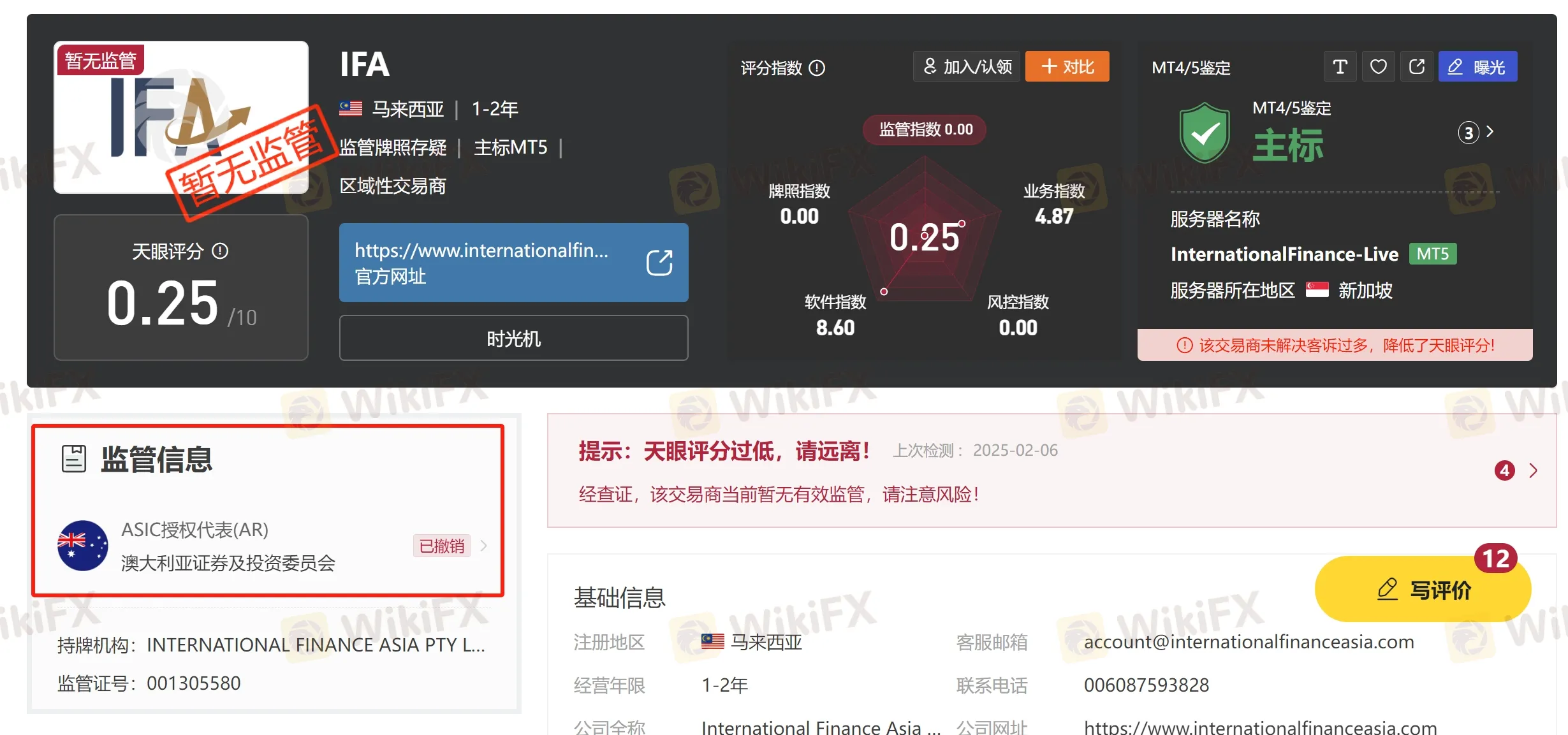1568x735 pixels.
Task: Click the blue 曝光 expose button
Action: [1477, 67]
